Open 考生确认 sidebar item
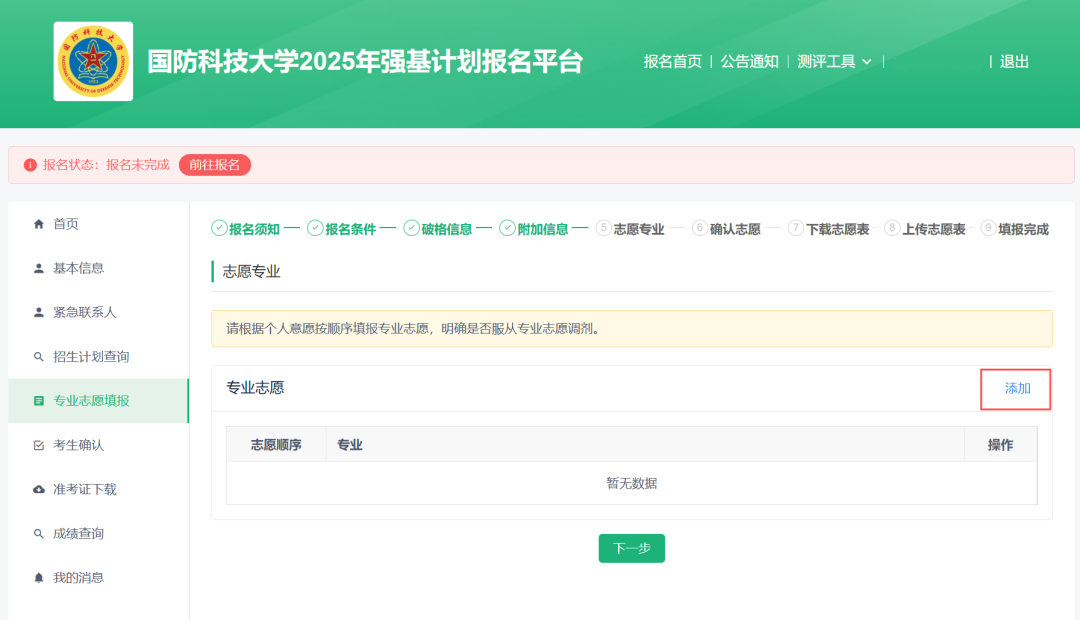1080x620 pixels. (x=98, y=445)
